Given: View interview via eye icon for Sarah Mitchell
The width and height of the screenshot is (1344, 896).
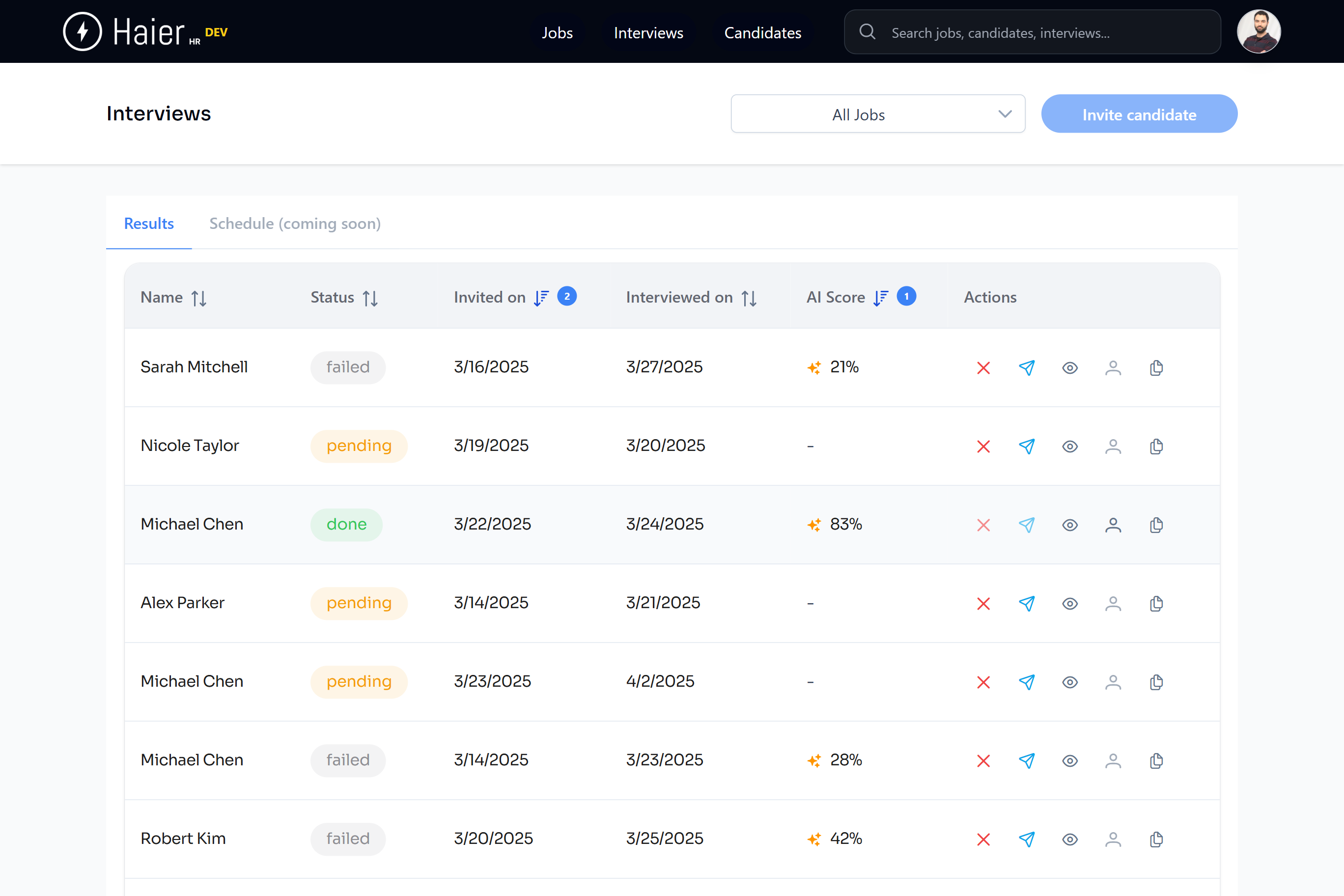Looking at the screenshot, I should [x=1070, y=367].
